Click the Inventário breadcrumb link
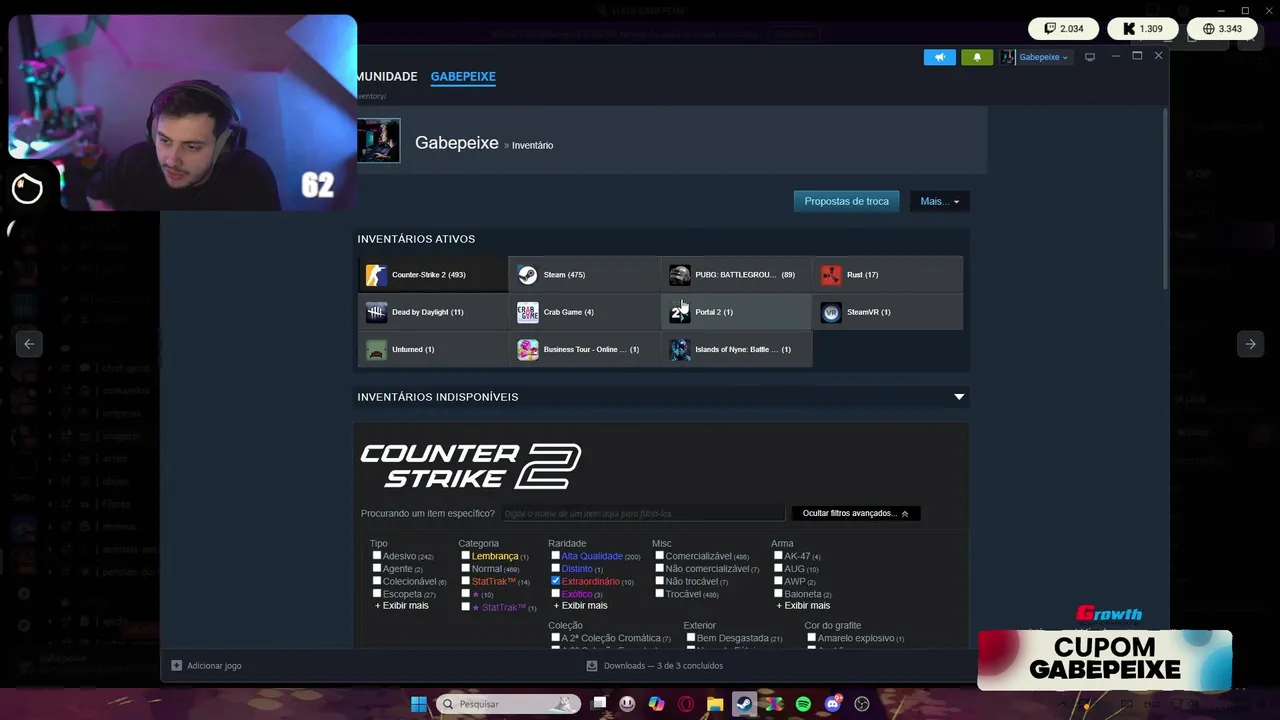1280x720 pixels. pos(532,146)
